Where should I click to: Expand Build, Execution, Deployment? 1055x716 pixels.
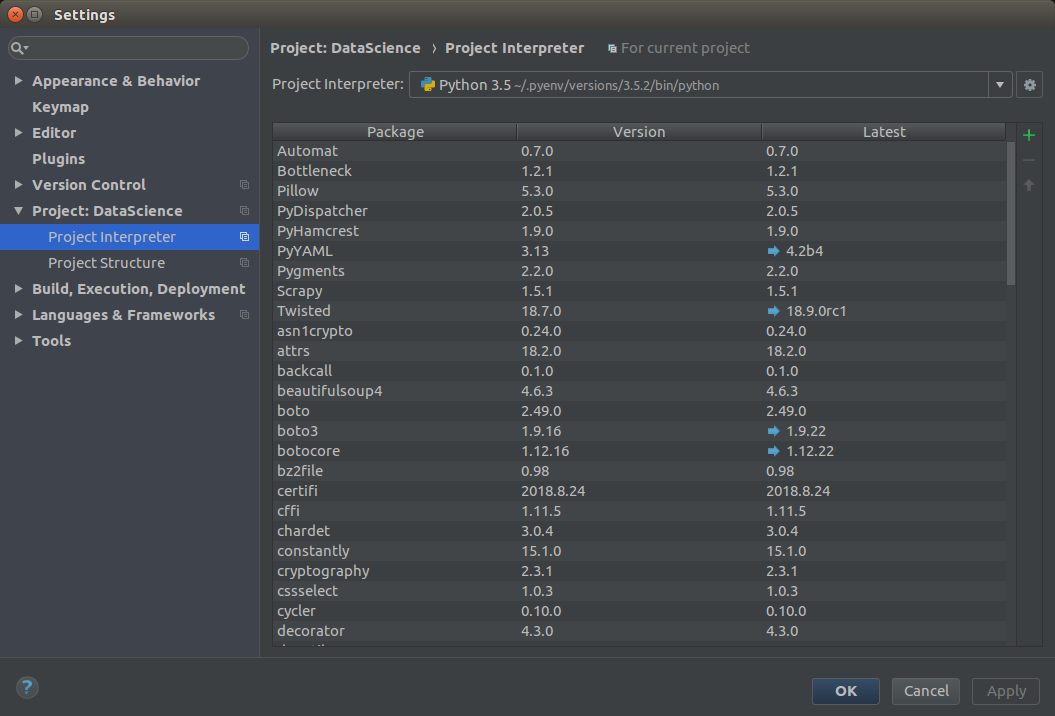[x=17, y=288]
